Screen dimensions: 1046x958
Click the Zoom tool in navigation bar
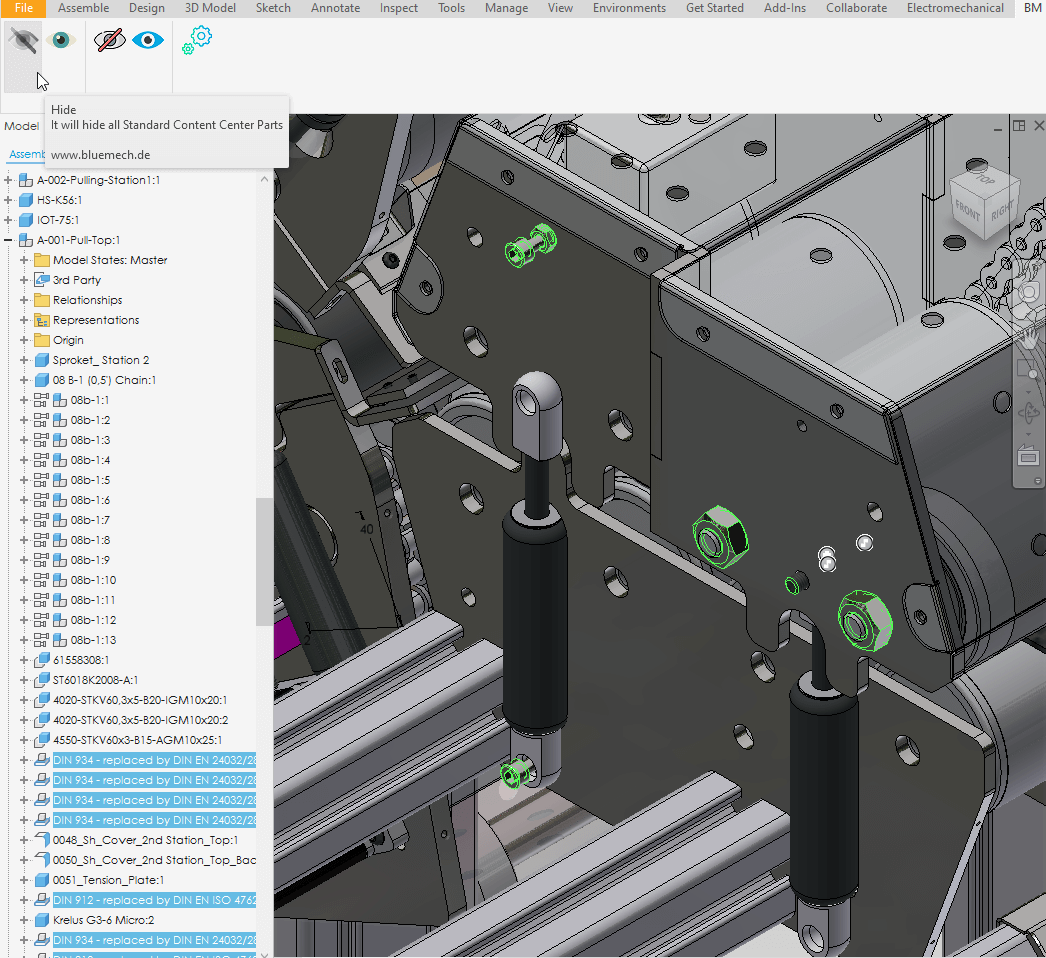tap(1028, 370)
